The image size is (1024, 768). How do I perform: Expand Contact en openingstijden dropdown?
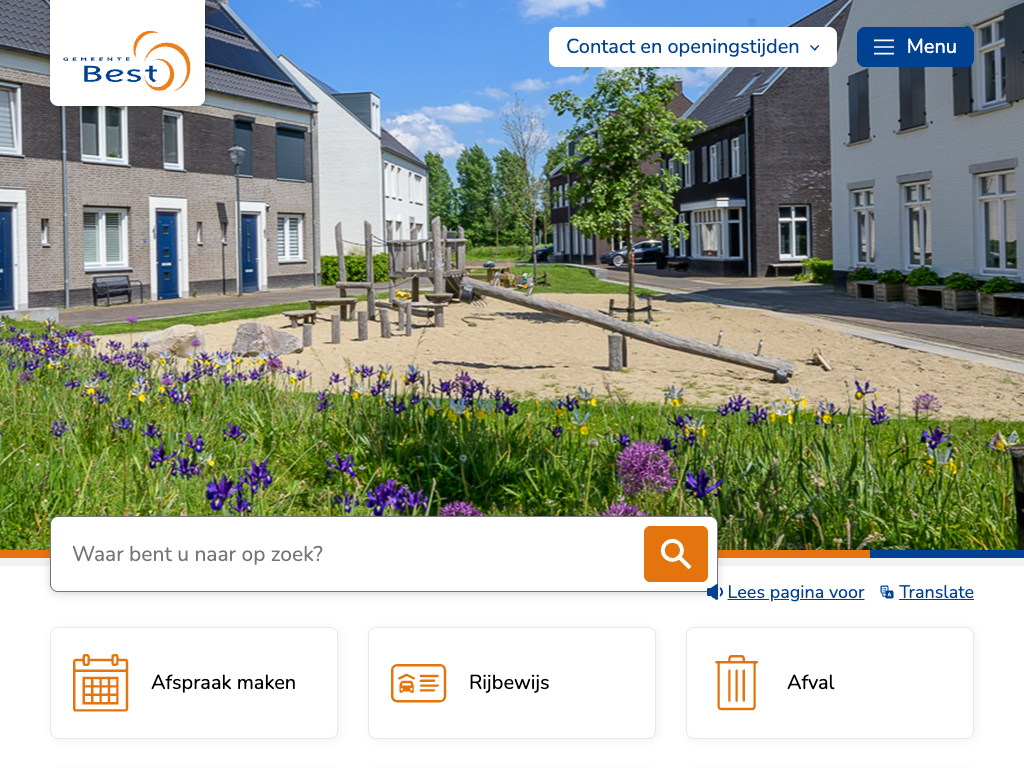[692, 47]
